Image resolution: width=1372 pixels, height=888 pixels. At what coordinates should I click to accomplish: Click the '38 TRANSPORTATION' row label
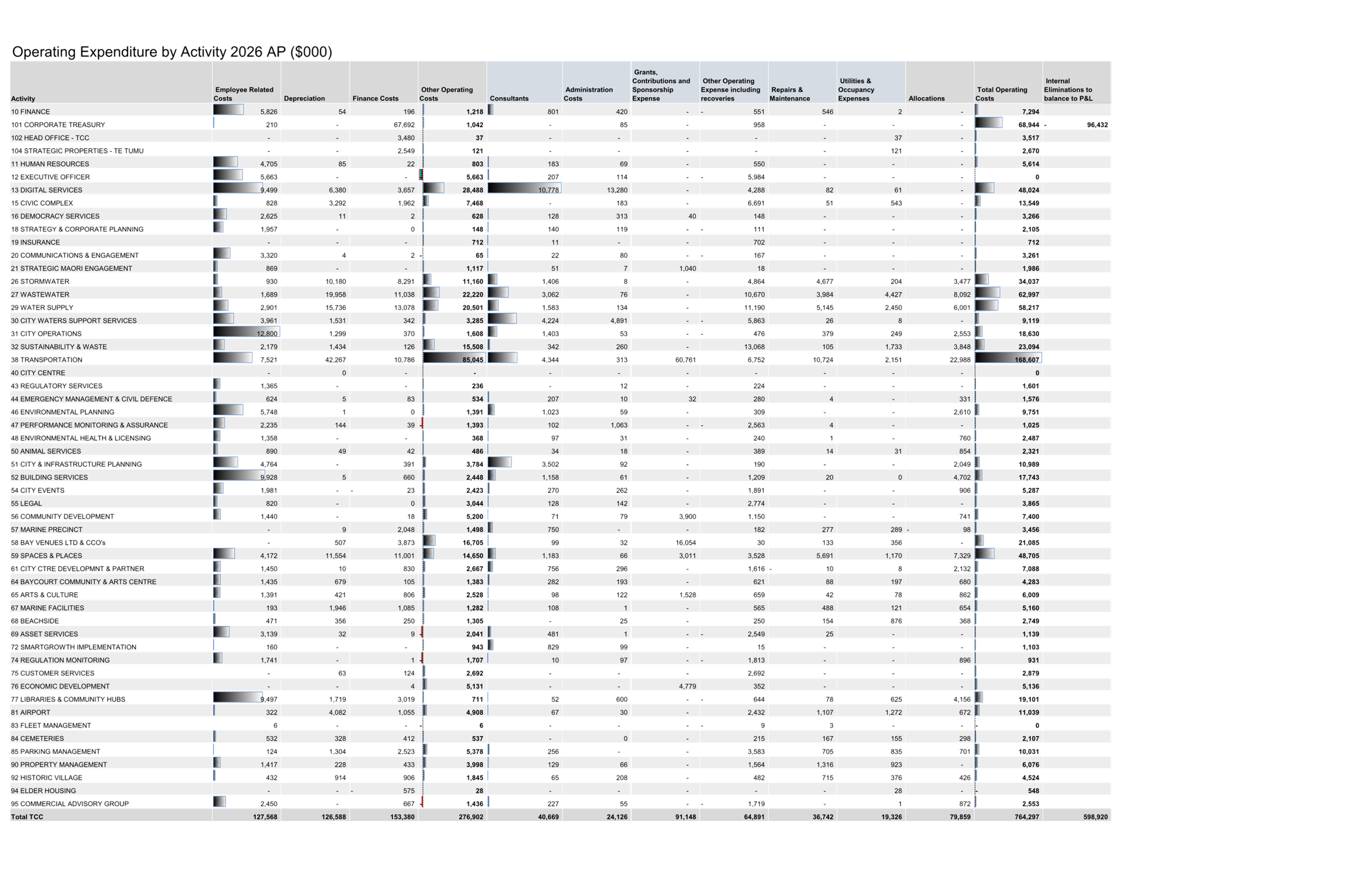(x=47, y=360)
